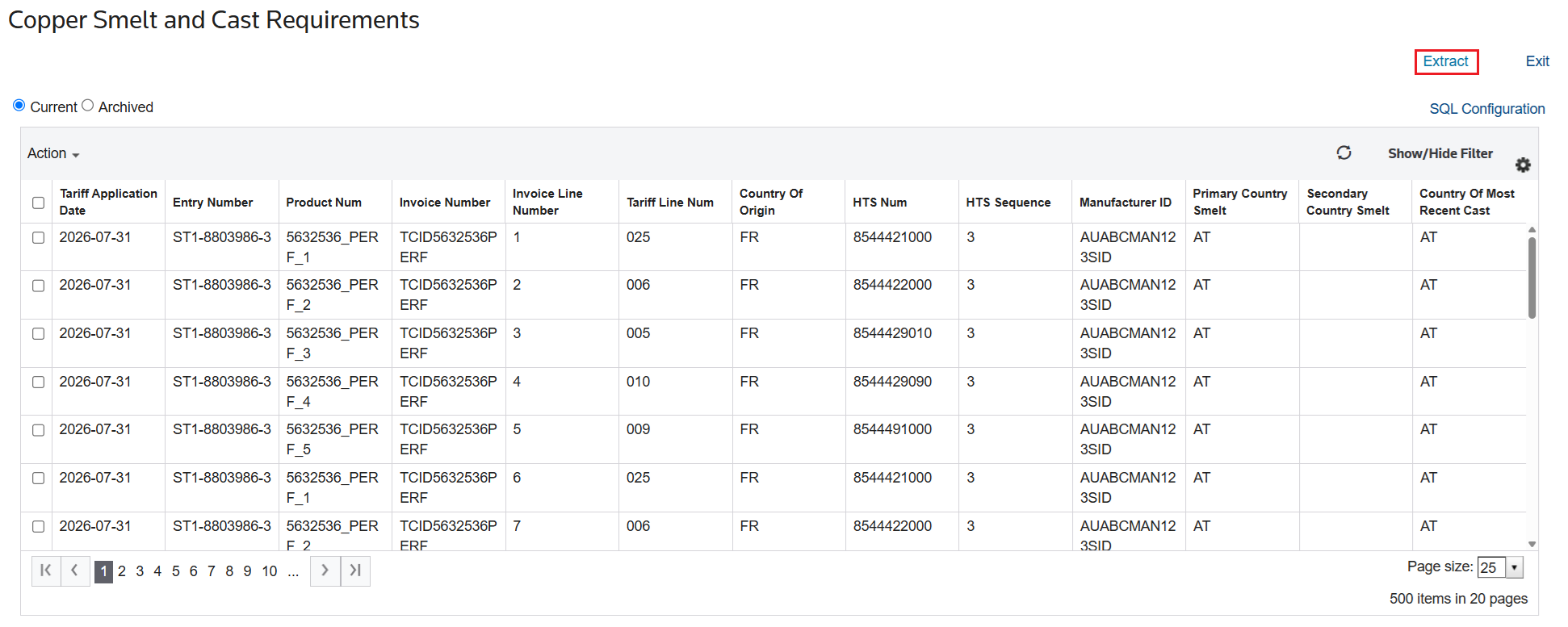Go to page 4

click(157, 571)
